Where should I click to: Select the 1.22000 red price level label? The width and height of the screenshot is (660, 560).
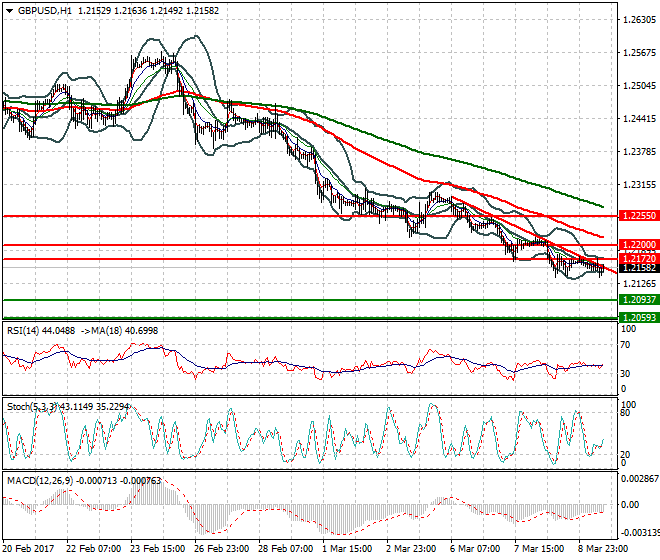pyautogui.click(x=639, y=245)
